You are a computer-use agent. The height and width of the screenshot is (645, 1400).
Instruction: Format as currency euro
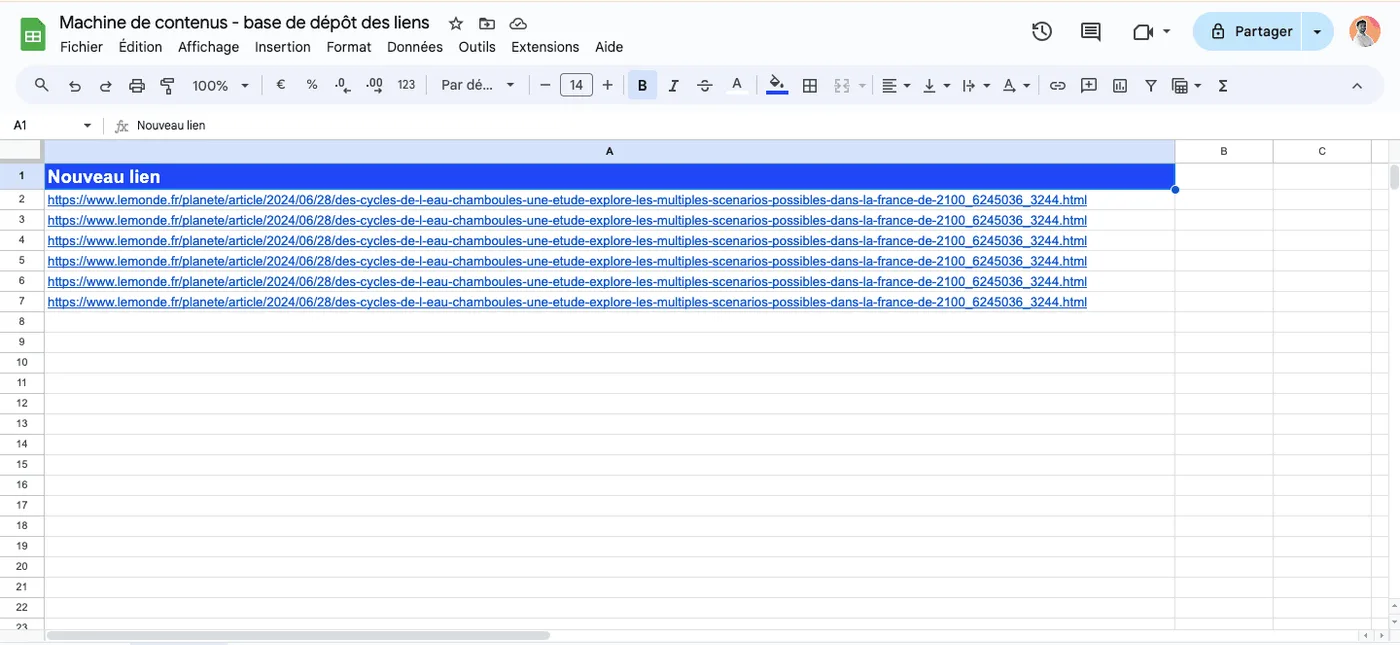pos(281,85)
